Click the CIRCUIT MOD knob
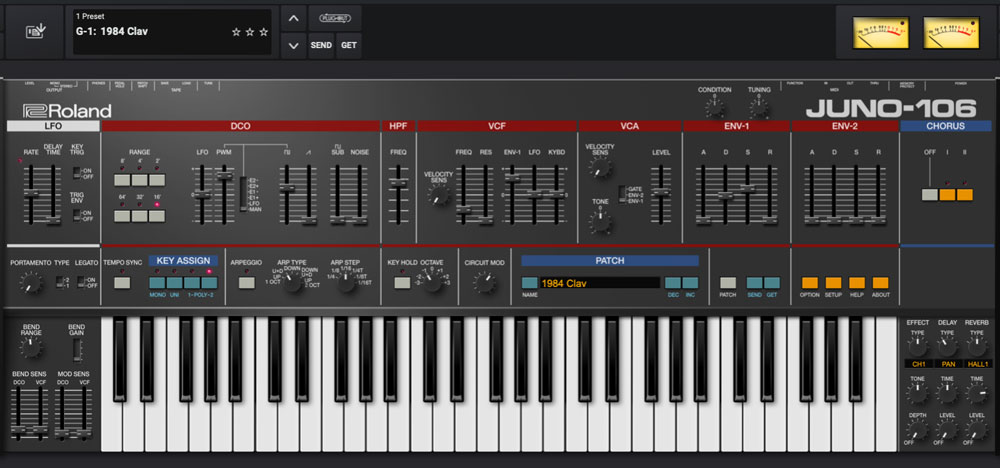Screen dimensions: 1000x468 (x=485, y=282)
